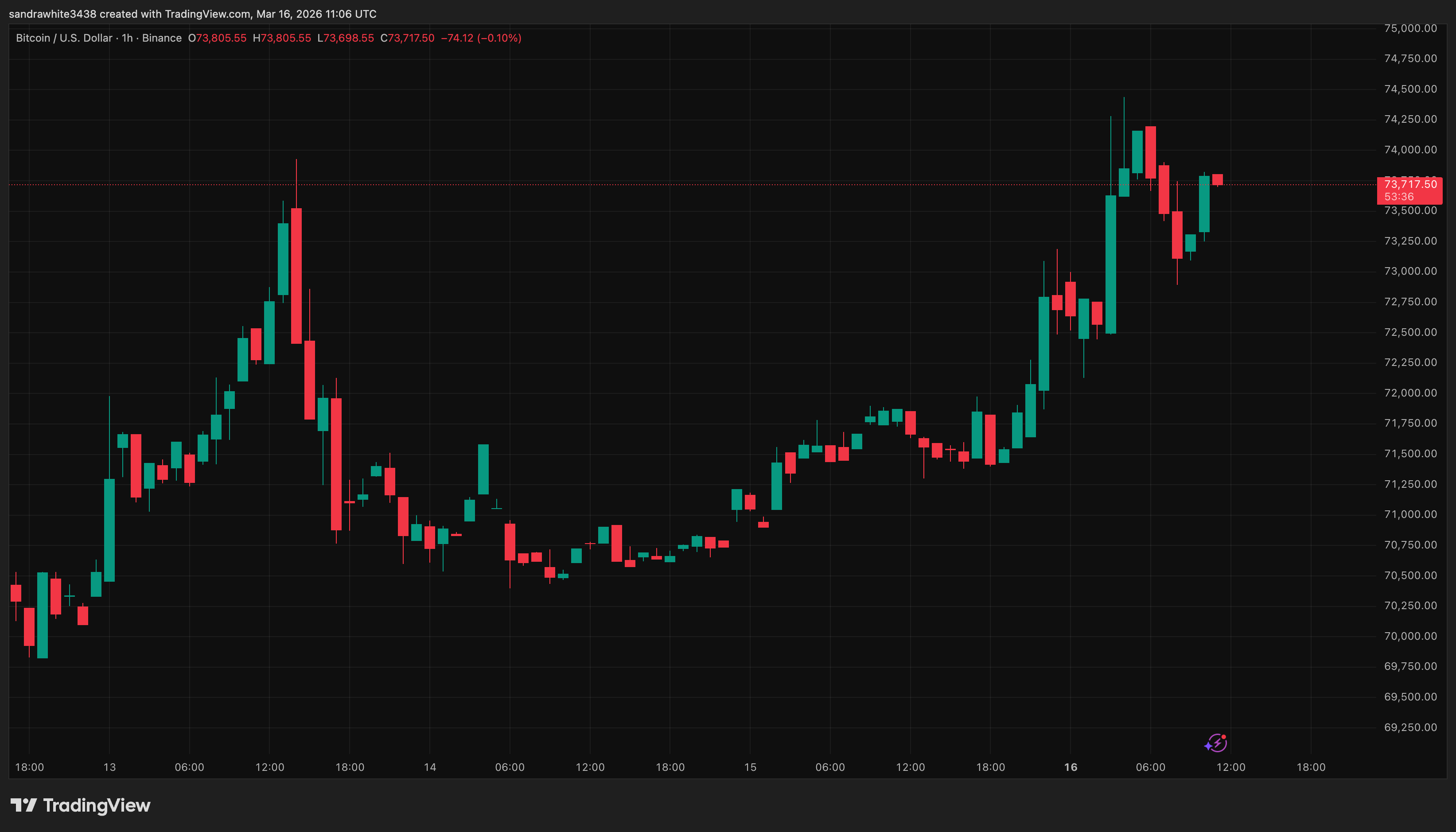Click the 15 date marker on time axis
This screenshot has width=1456, height=832.
[x=750, y=767]
